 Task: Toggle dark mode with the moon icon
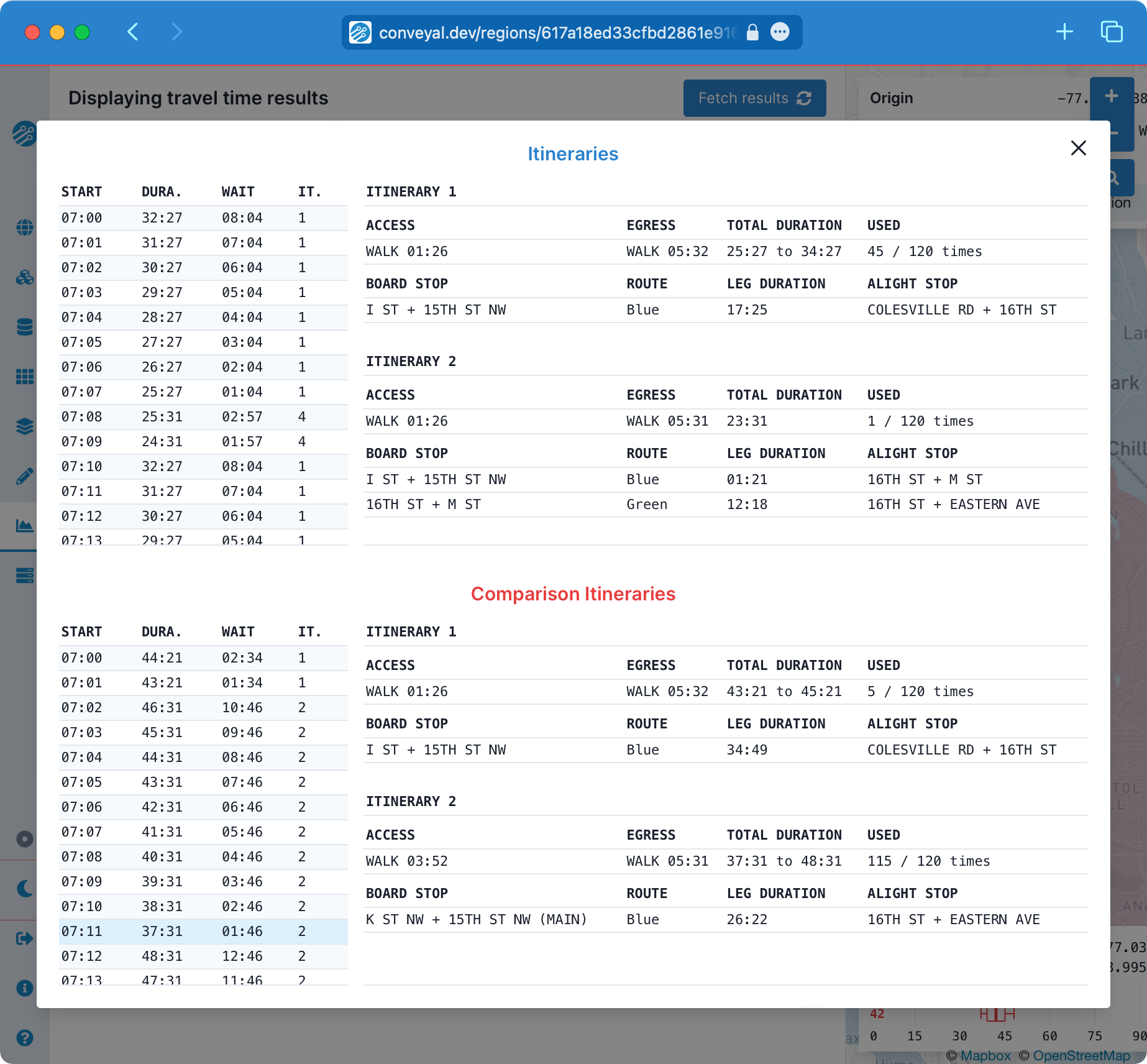tap(24, 889)
